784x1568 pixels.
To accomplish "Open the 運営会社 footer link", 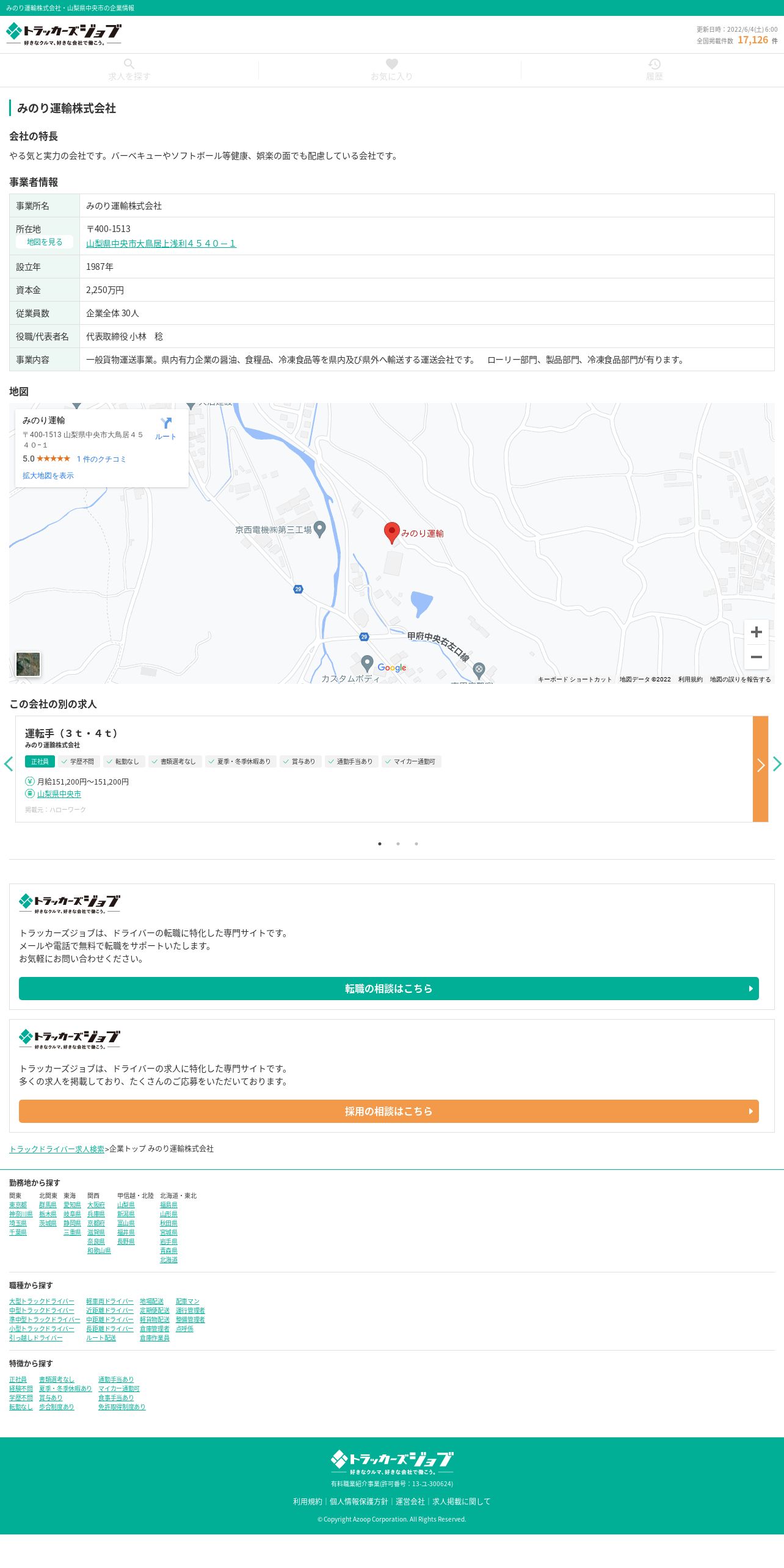I will pos(410,1501).
